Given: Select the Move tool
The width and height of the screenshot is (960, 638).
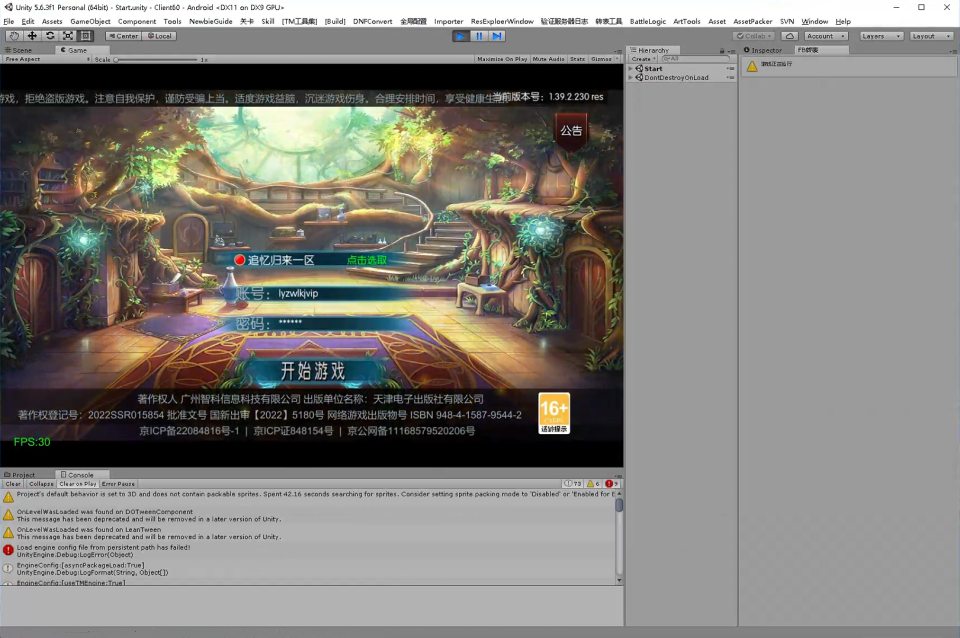Looking at the screenshot, I should [32, 36].
